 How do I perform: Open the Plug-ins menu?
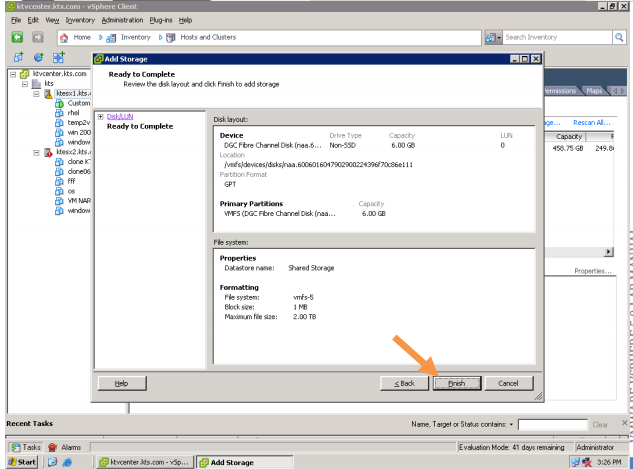pos(161,20)
